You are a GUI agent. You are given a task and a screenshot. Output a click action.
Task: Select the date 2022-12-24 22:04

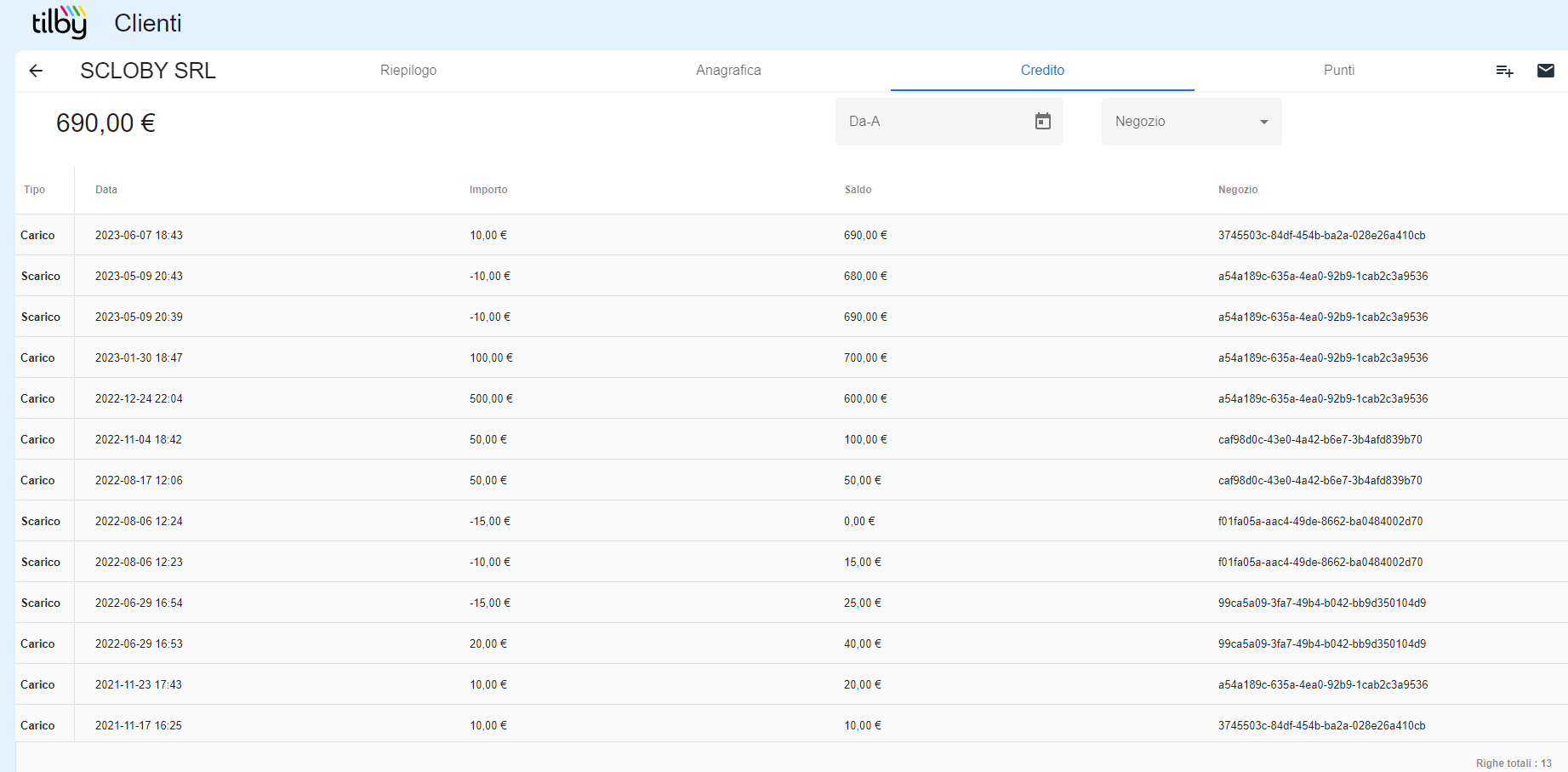coord(139,399)
